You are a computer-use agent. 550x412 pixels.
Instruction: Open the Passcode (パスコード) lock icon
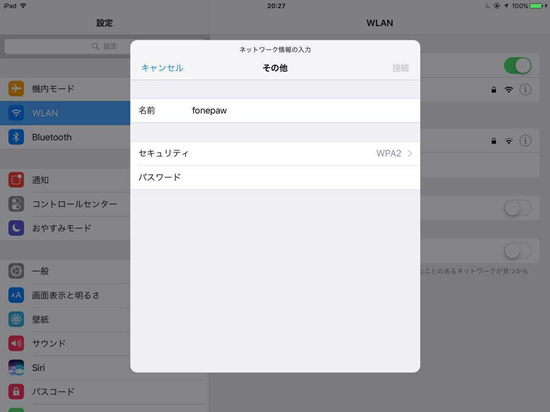point(16,392)
